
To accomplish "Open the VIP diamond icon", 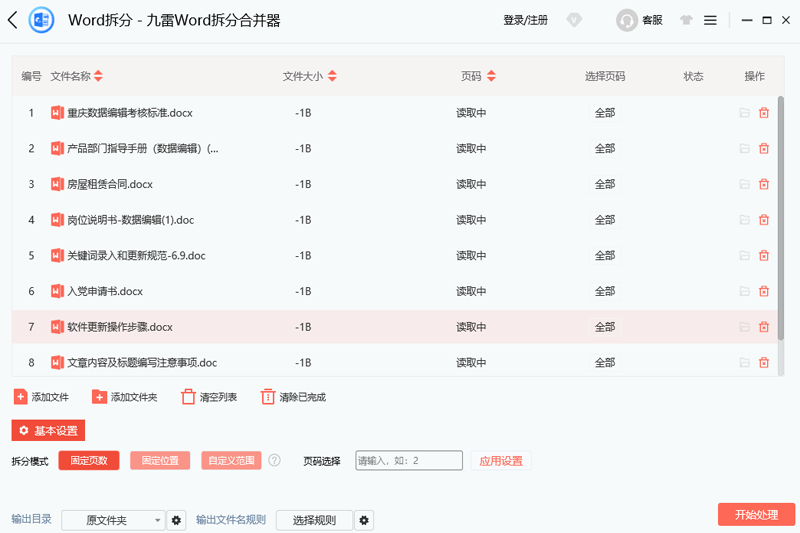I will [x=574, y=20].
